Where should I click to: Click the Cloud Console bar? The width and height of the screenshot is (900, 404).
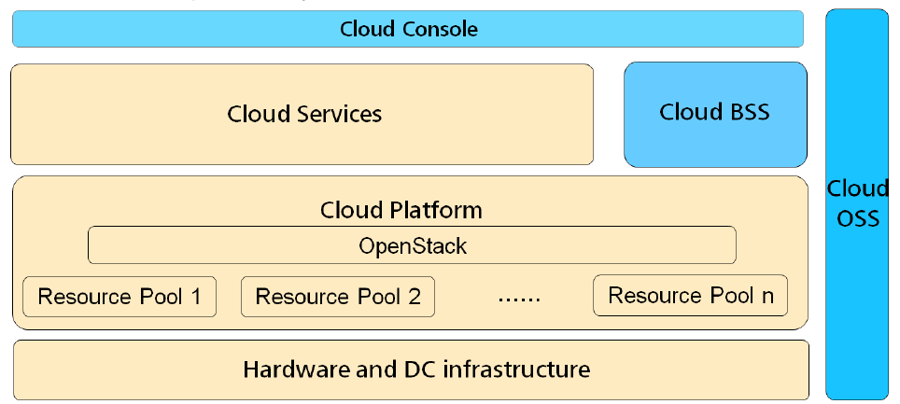click(408, 29)
